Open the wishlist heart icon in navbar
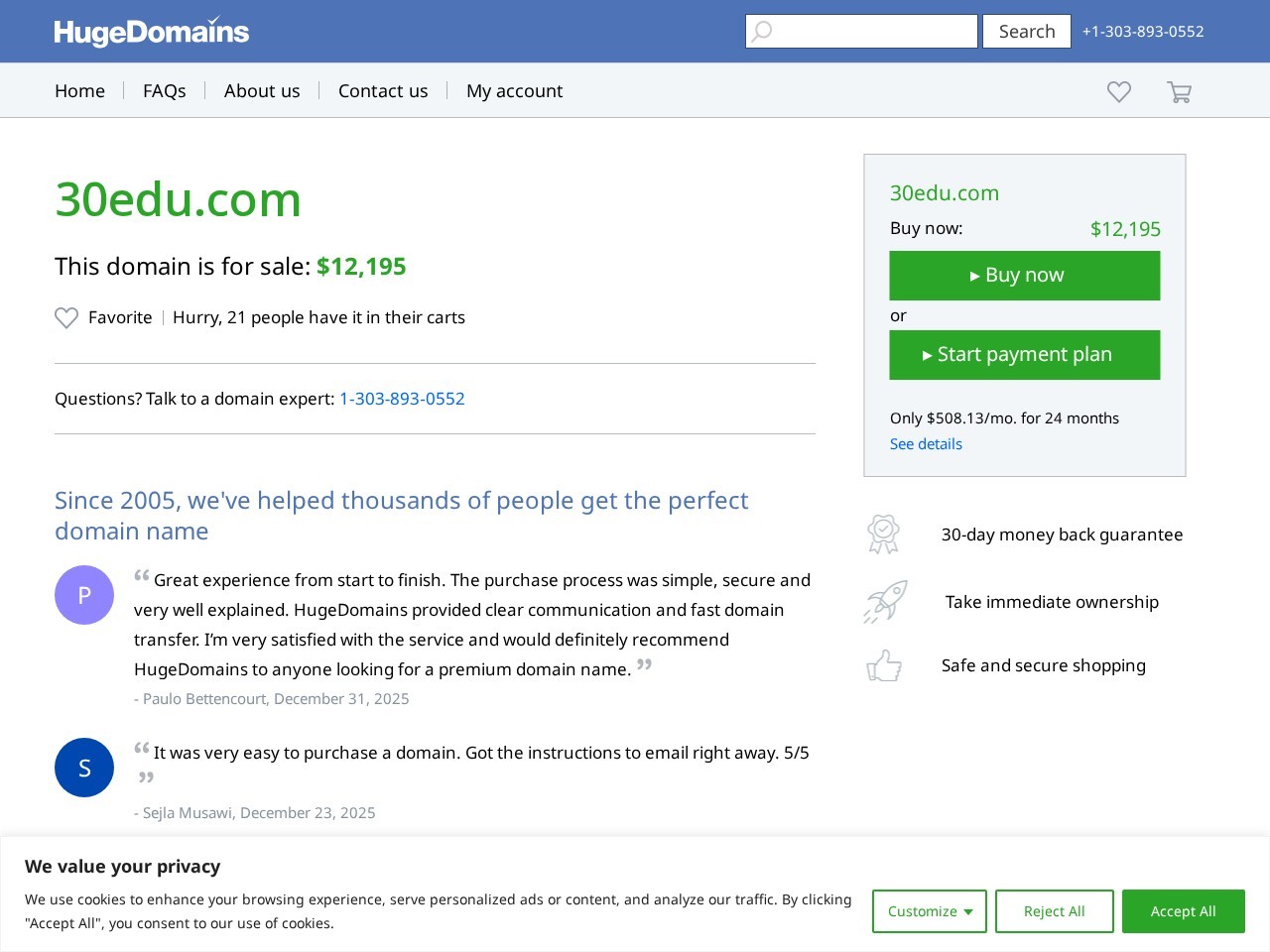Screen dimensions: 1270x952 tap(1119, 92)
